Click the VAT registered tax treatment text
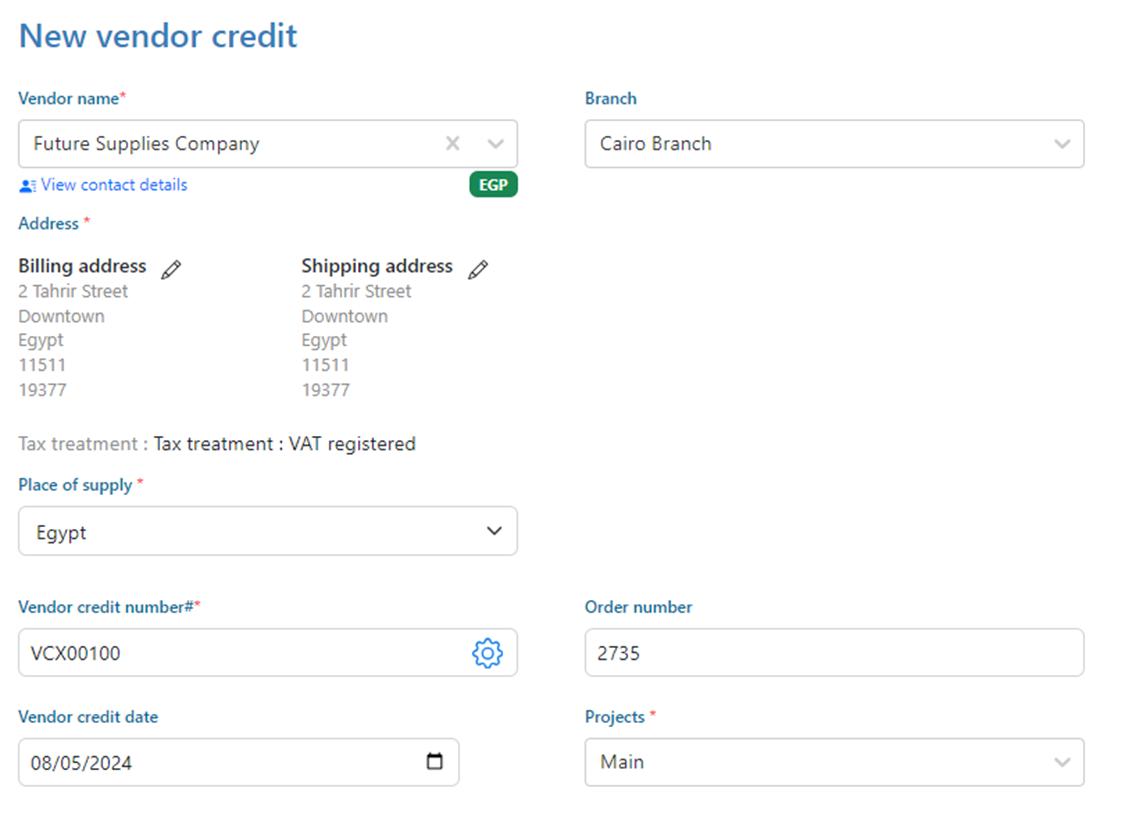 pos(352,444)
